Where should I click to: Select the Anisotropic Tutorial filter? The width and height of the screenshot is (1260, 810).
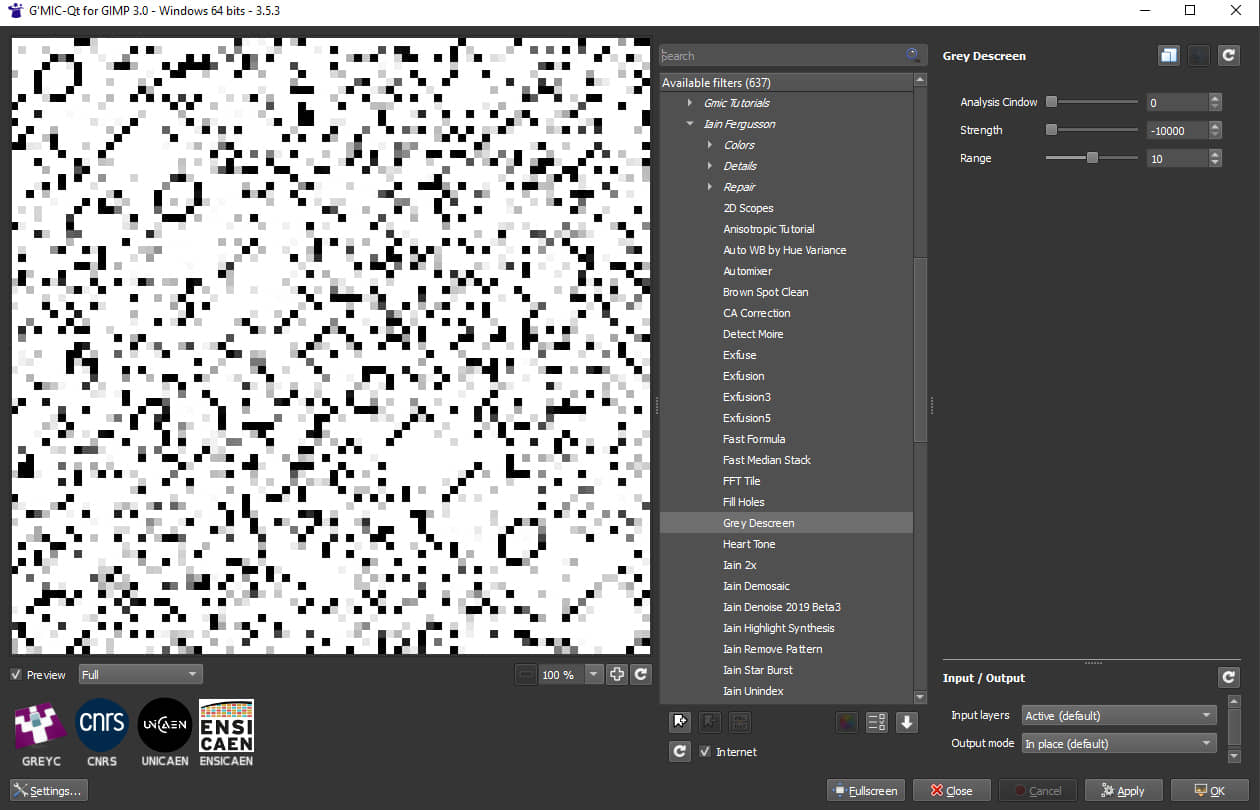pos(769,229)
